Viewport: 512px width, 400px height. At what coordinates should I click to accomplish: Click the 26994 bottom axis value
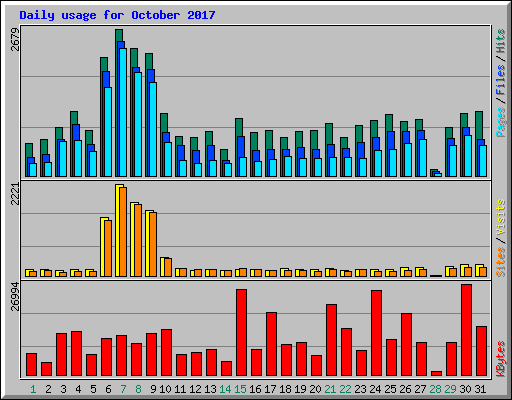pyautogui.click(x=15, y=296)
